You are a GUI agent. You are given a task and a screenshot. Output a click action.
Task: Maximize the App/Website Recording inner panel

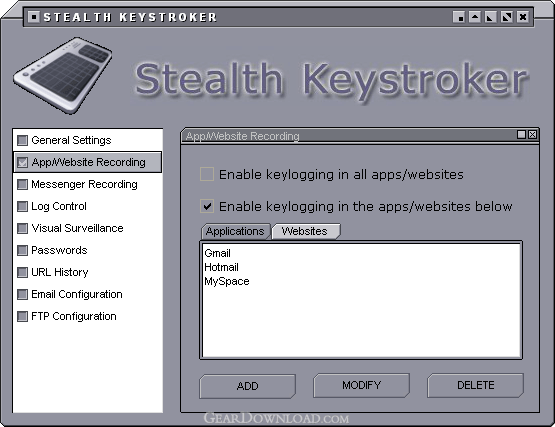pyautogui.click(x=521, y=135)
